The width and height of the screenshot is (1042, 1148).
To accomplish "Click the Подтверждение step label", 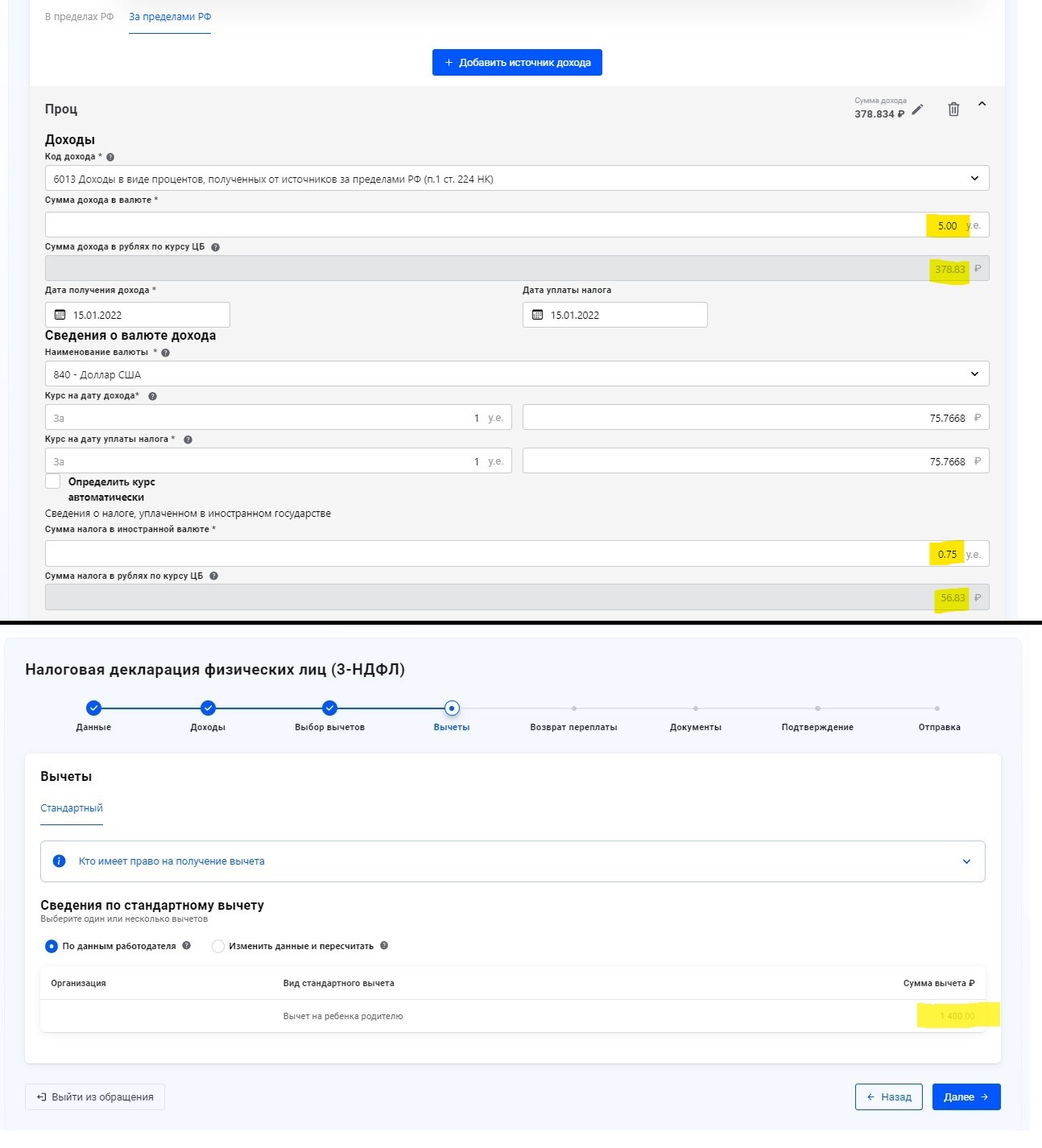I will [817, 727].
